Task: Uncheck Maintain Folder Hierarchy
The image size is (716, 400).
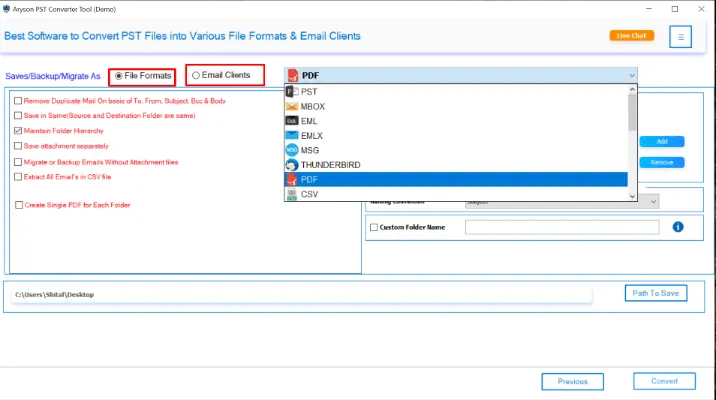Action: pos(18,131)
